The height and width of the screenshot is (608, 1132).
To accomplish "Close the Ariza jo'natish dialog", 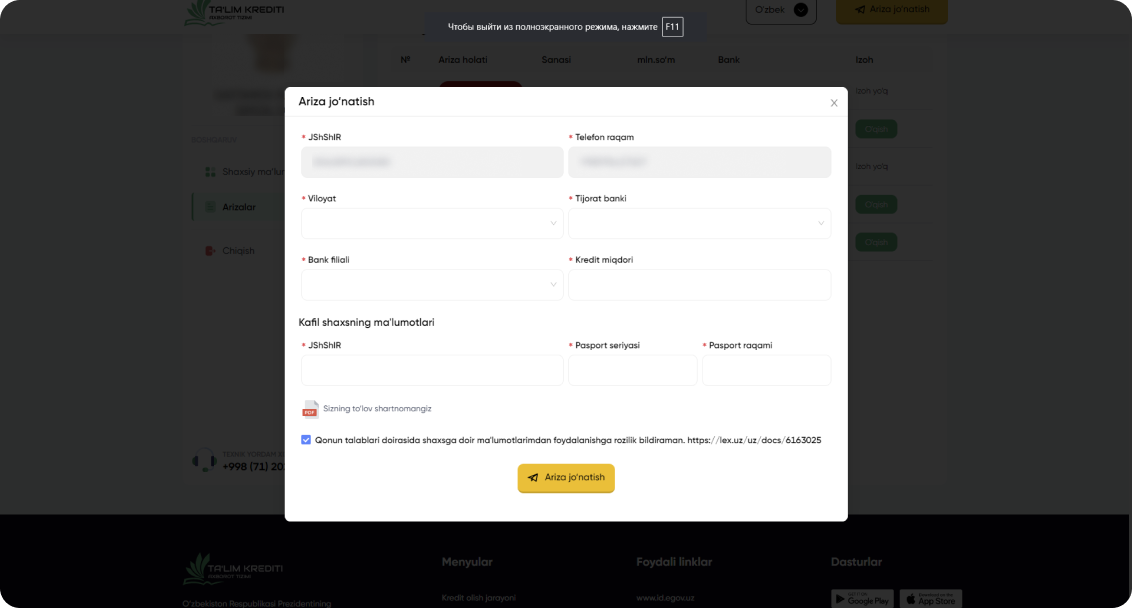I will 834,103.
